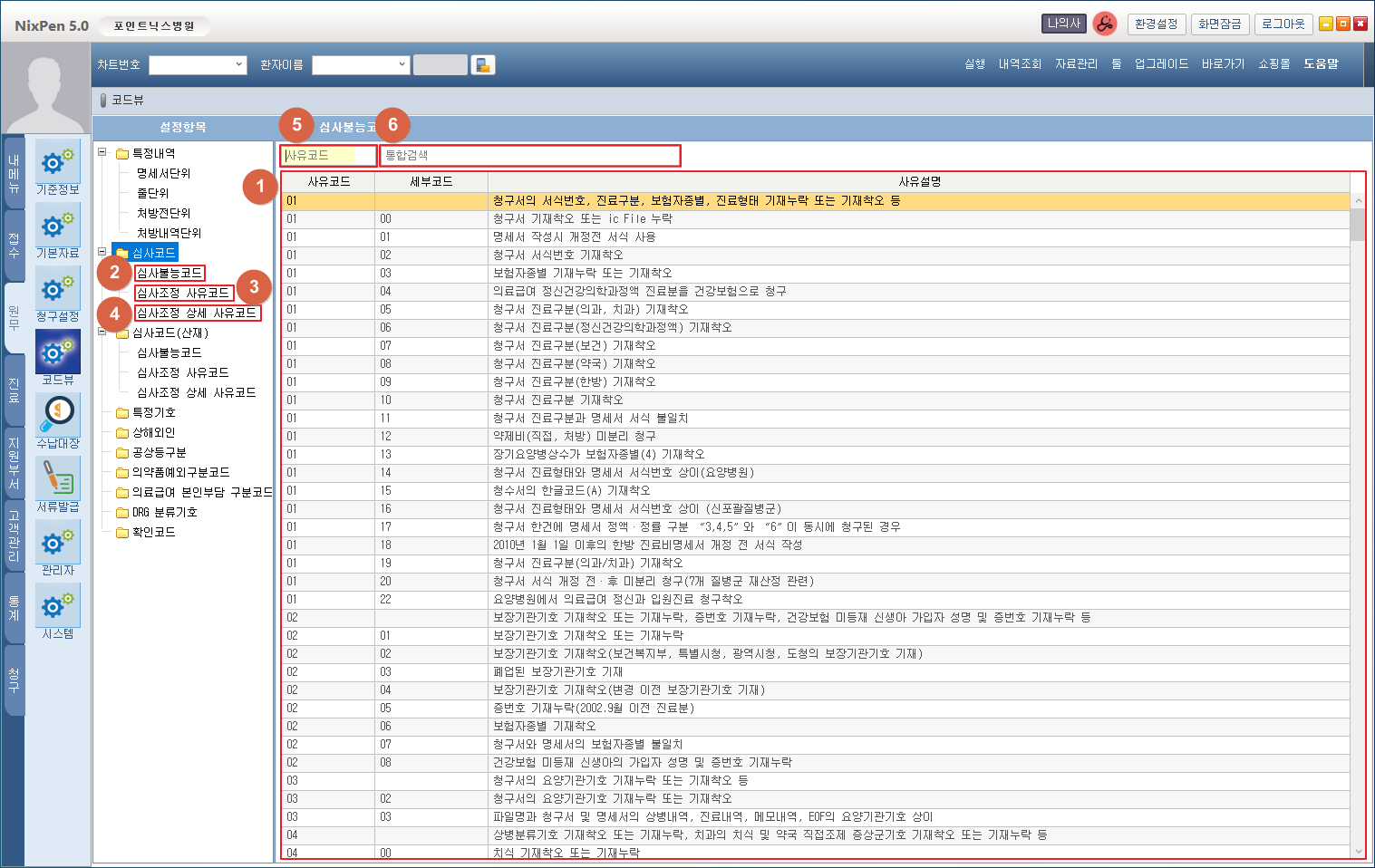Click the 통합검색 search field
Image resolution: width=1375 pixels, height=868 pixels.
[x=529, y=156]
